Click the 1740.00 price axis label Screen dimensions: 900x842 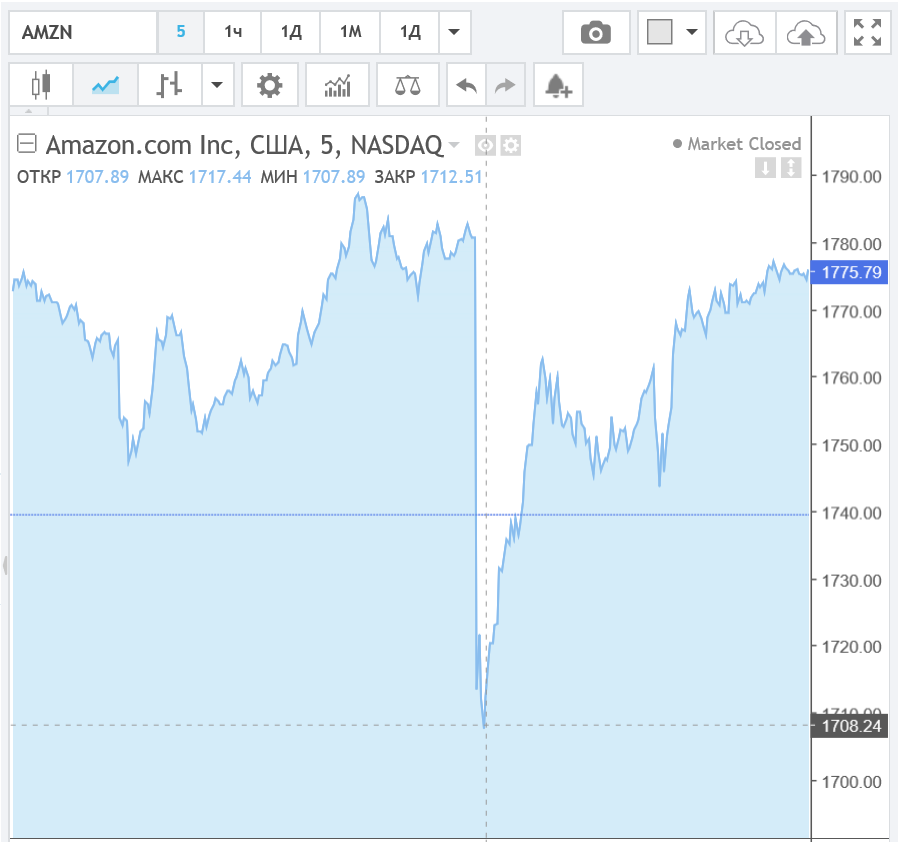tap(851, 513)
